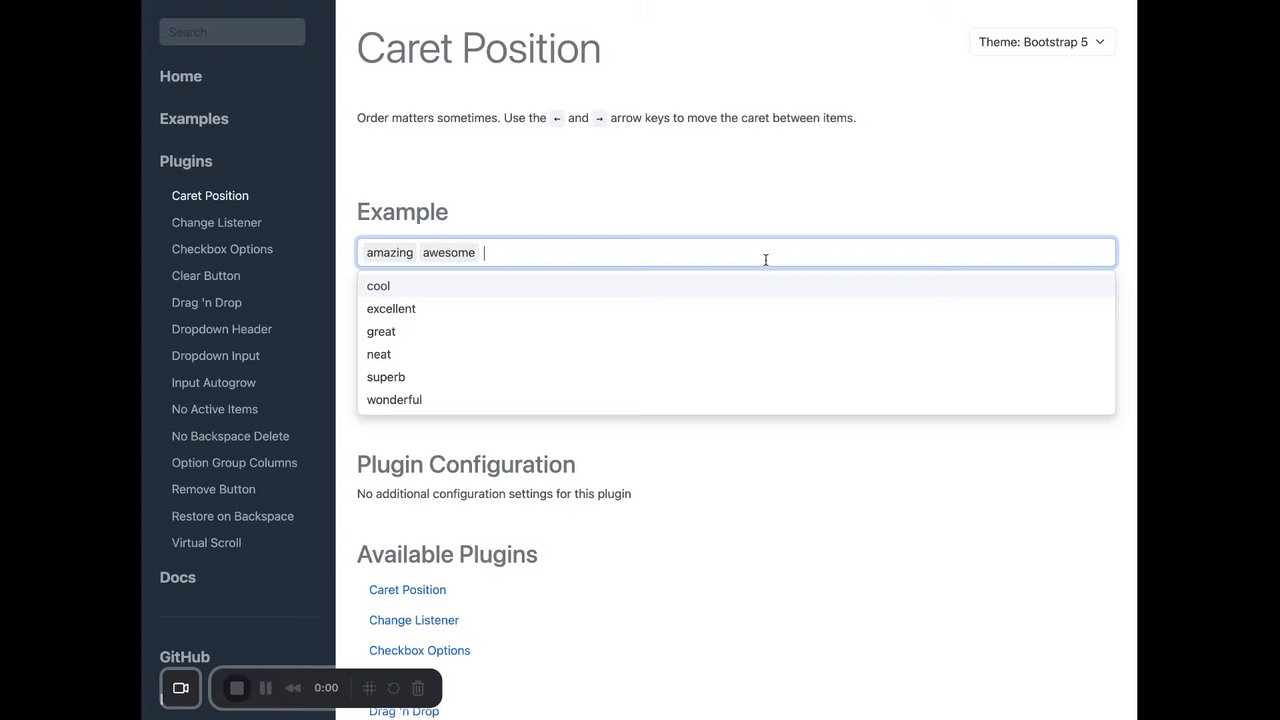The image size is (1280, 720).
Task: Open the GitHub link in the sidebar
Action: [185, 657]
